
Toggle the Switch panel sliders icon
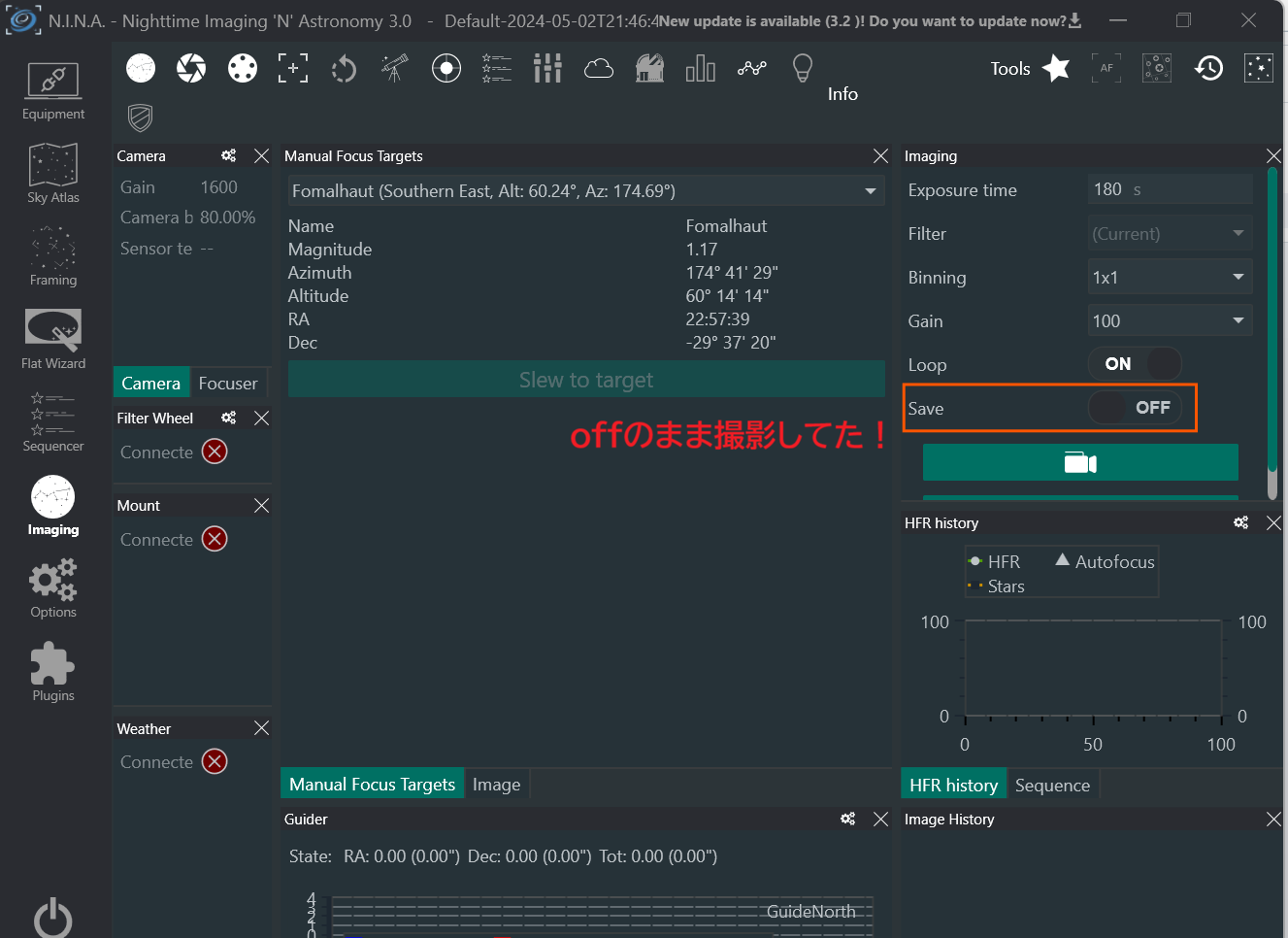pos(547,68)
